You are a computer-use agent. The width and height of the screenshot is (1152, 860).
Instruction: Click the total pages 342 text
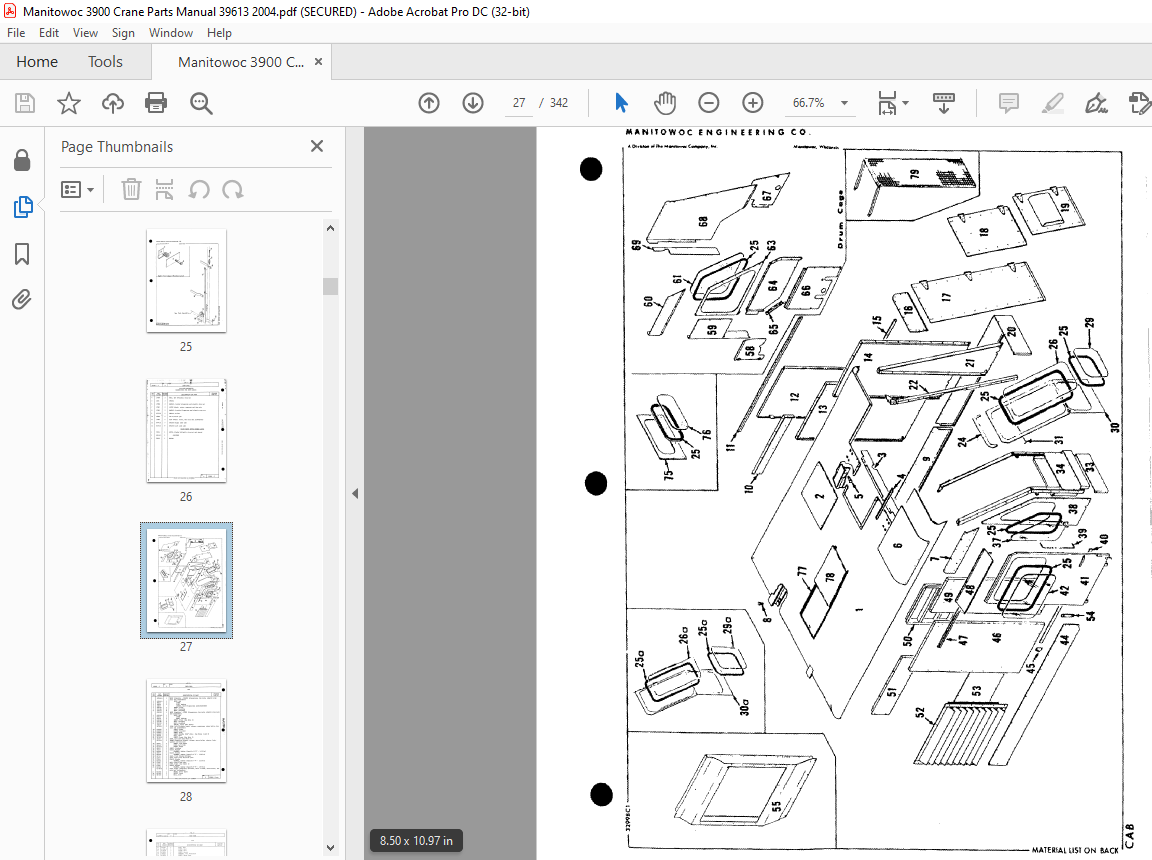click(559, 103)
